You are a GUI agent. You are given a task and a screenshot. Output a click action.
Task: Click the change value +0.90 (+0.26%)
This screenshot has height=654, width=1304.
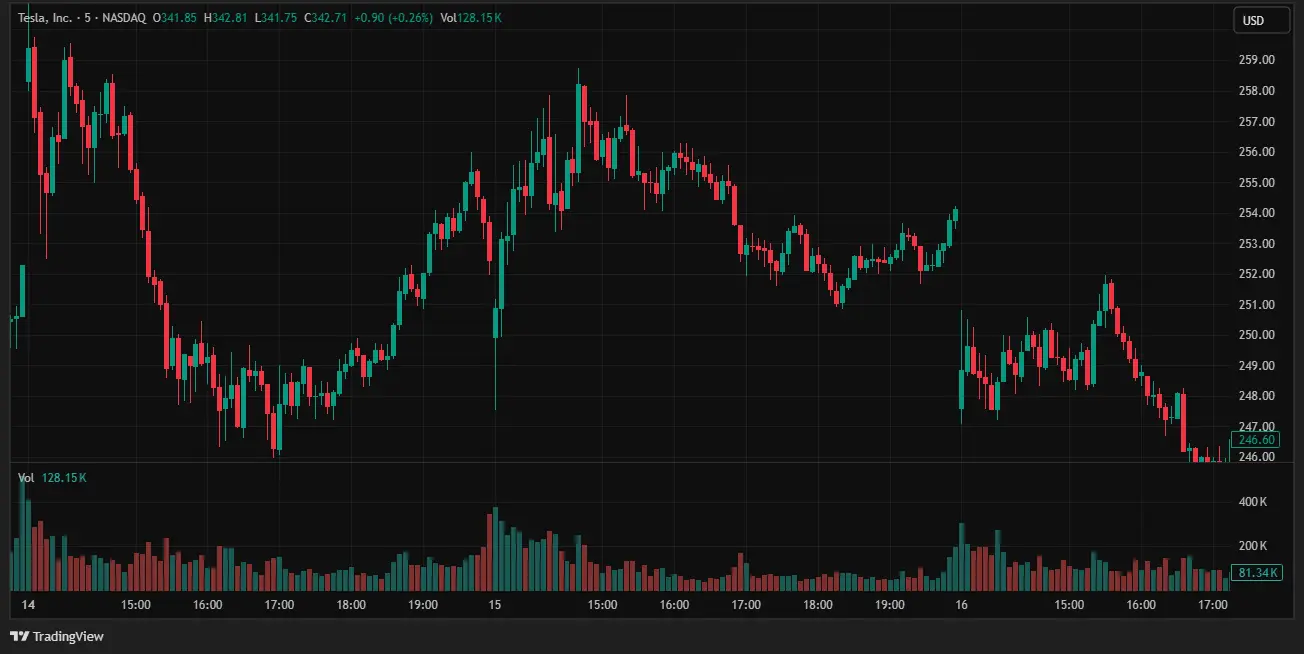pos(394,18)
